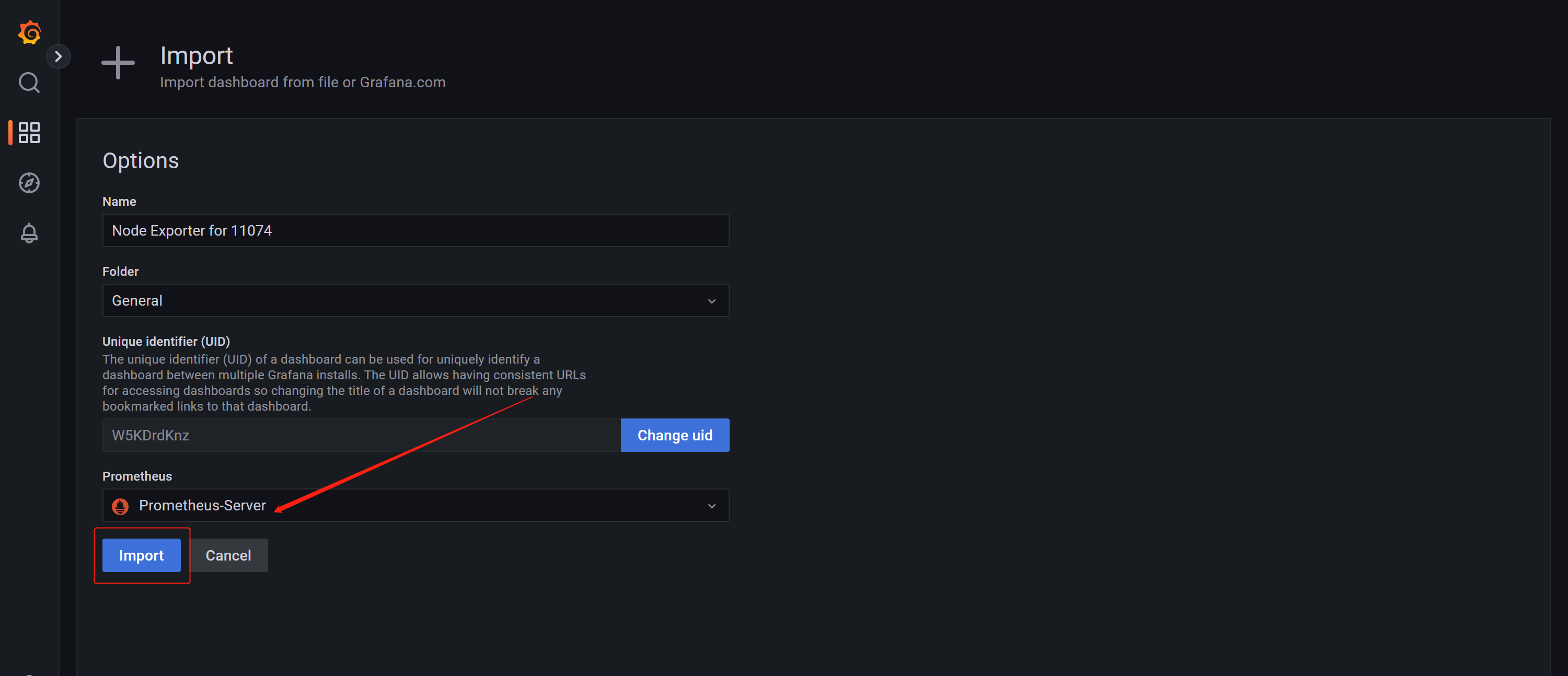Open the Explore compass icon
1568x676 pixels.
pyautogui.click(x=29, y=182)
